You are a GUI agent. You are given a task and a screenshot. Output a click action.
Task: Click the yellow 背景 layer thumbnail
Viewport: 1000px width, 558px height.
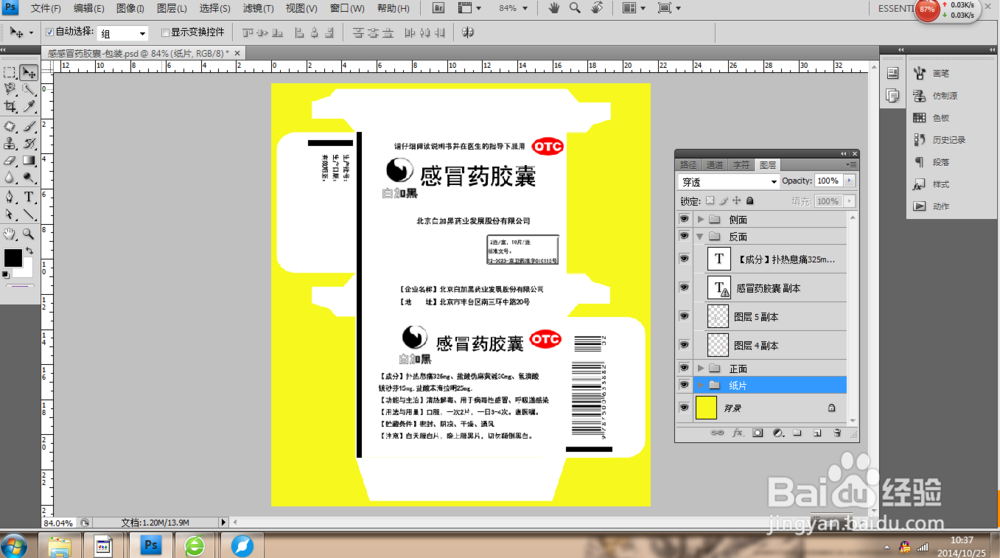pos(706,407)
